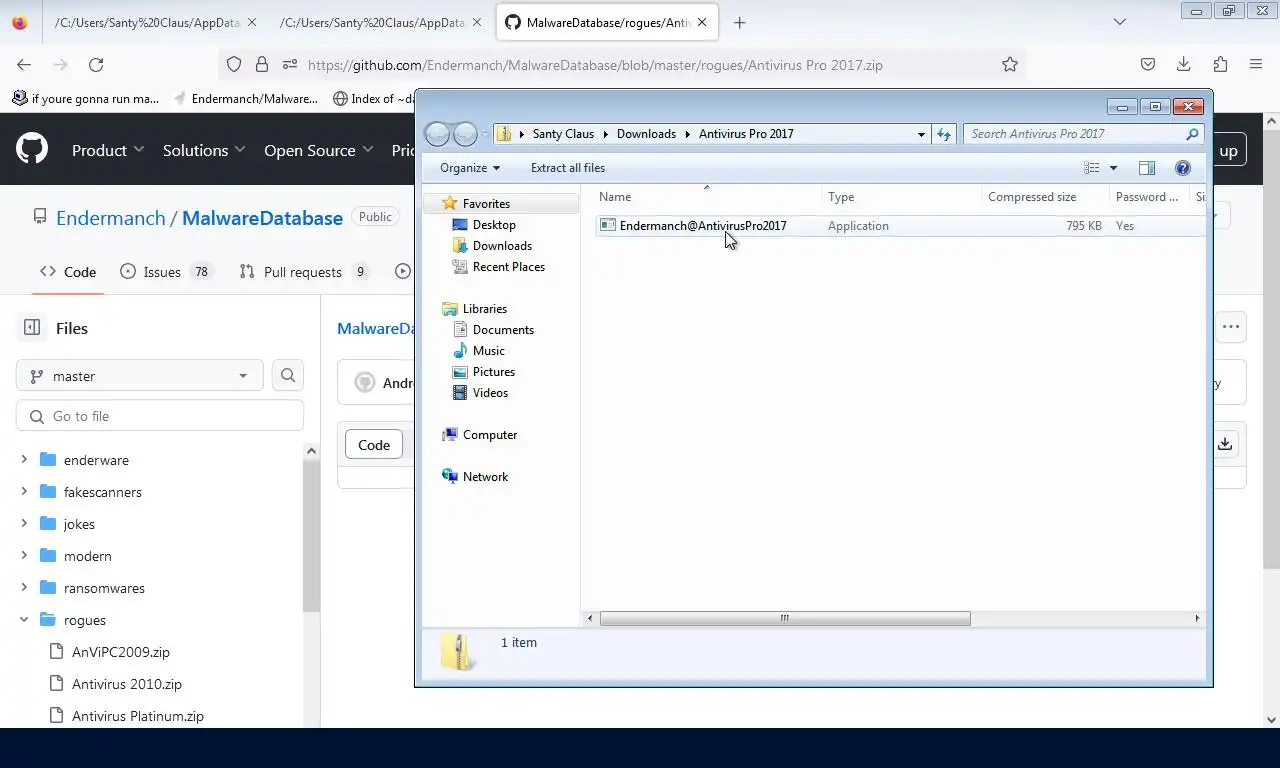The height and width of the screenshot is (768, 1280).
Task: Open Antivirus 2010.zip in the file tree
Action: pos(127,684)
